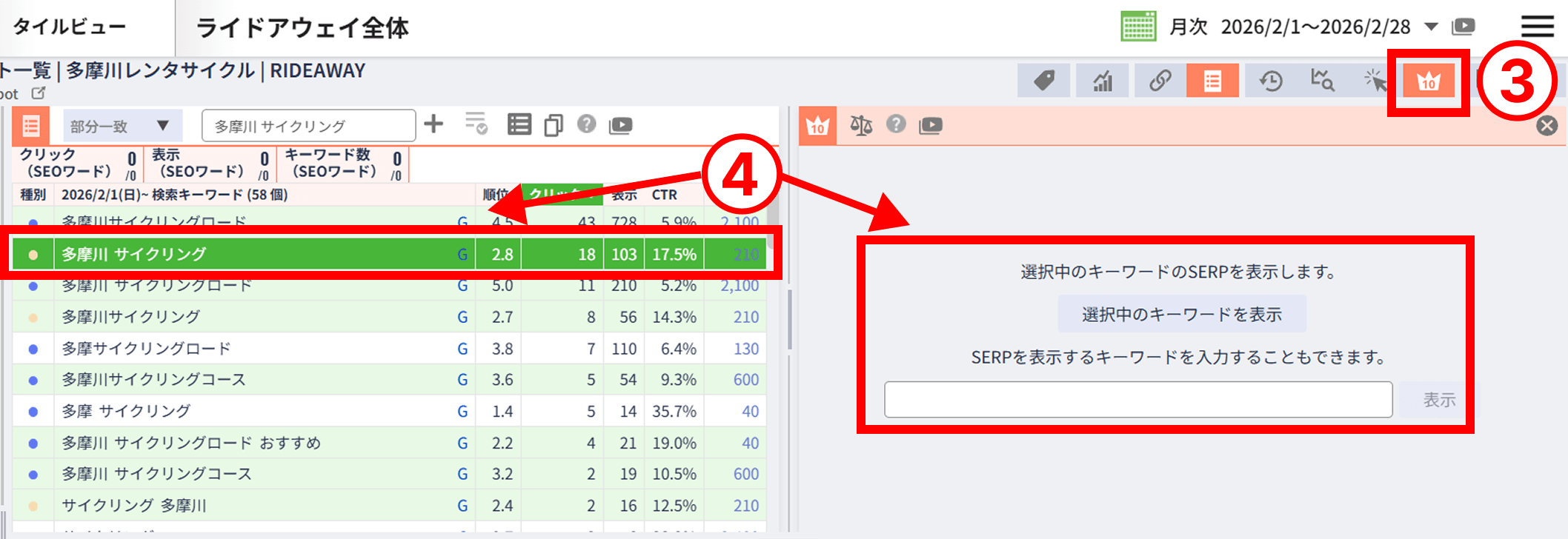Expand the monthly date range dropdown arrow
Image resolution: width=1568 pixels, height=539 pixels.
[x=1431, y=27]
